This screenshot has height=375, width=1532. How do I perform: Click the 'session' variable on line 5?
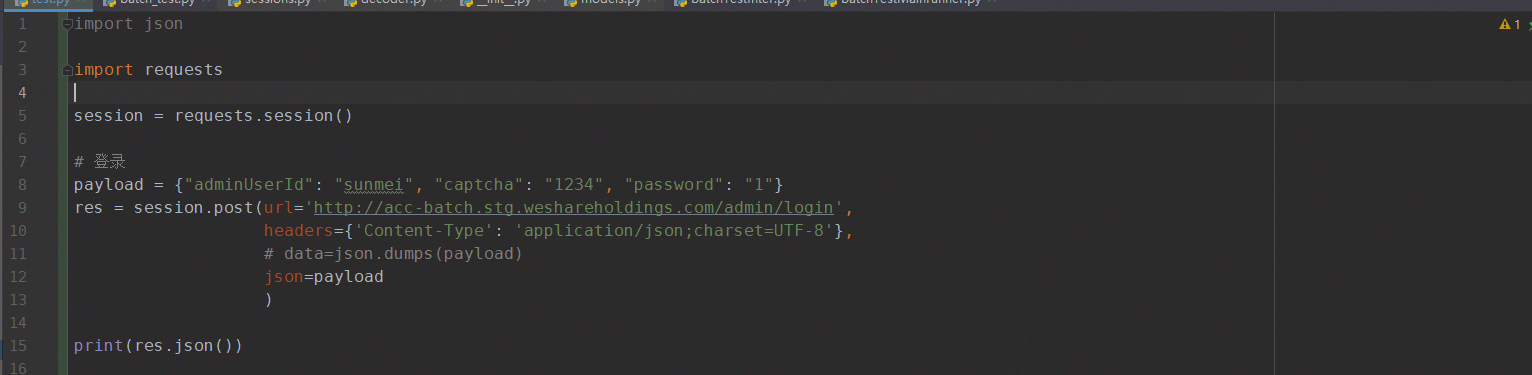click(x=108, y=116)
